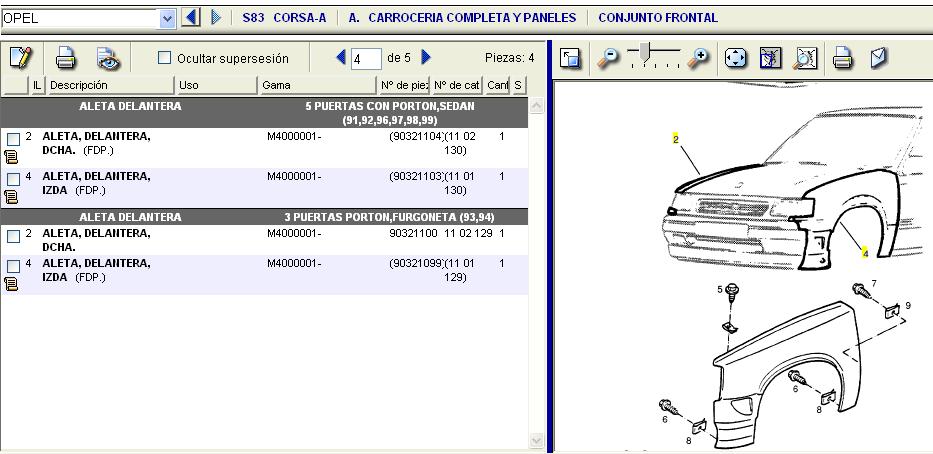
Task: Check the ALETA DELANTERA DCHA. 90321100 row
Action: [14, 237]
